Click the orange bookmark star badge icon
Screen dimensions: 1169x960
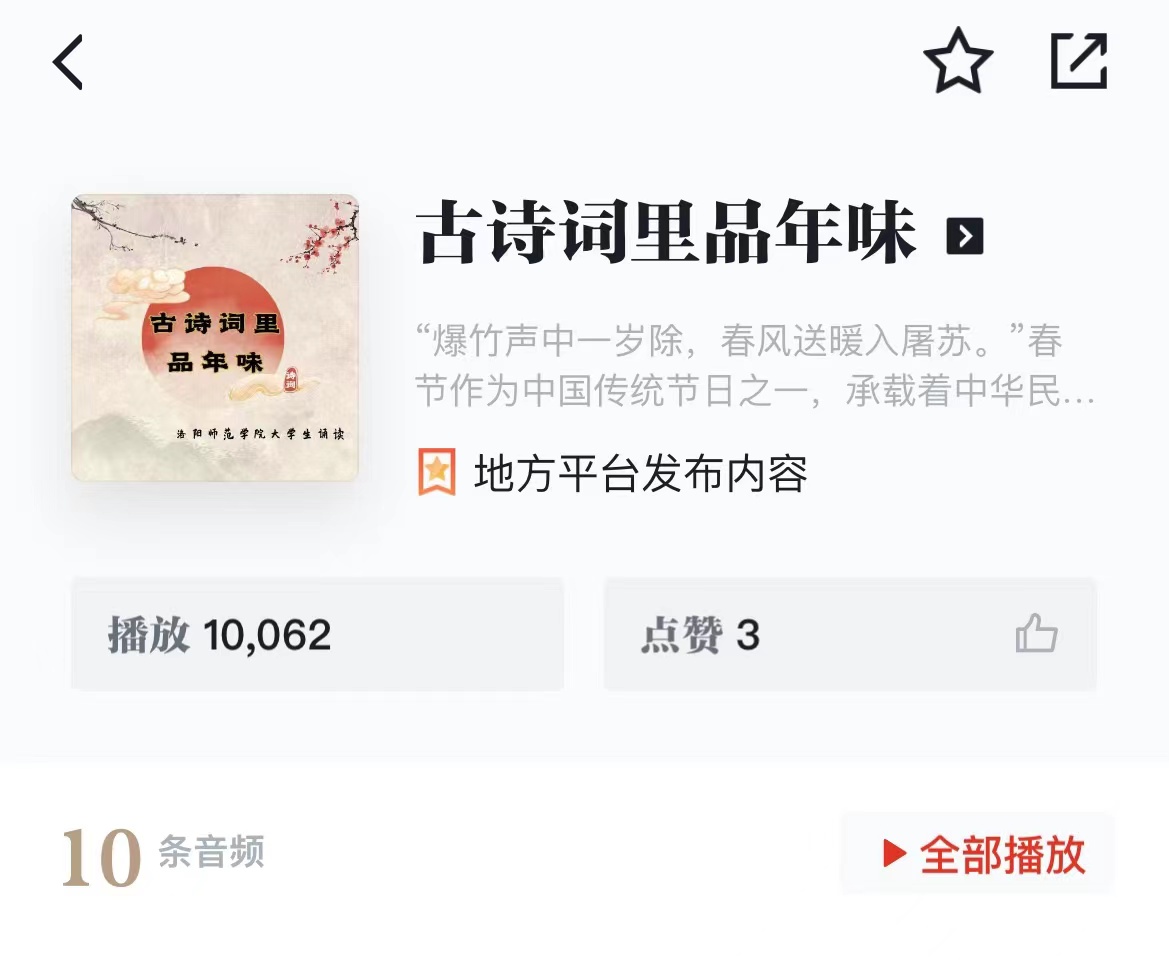(437, 472)
